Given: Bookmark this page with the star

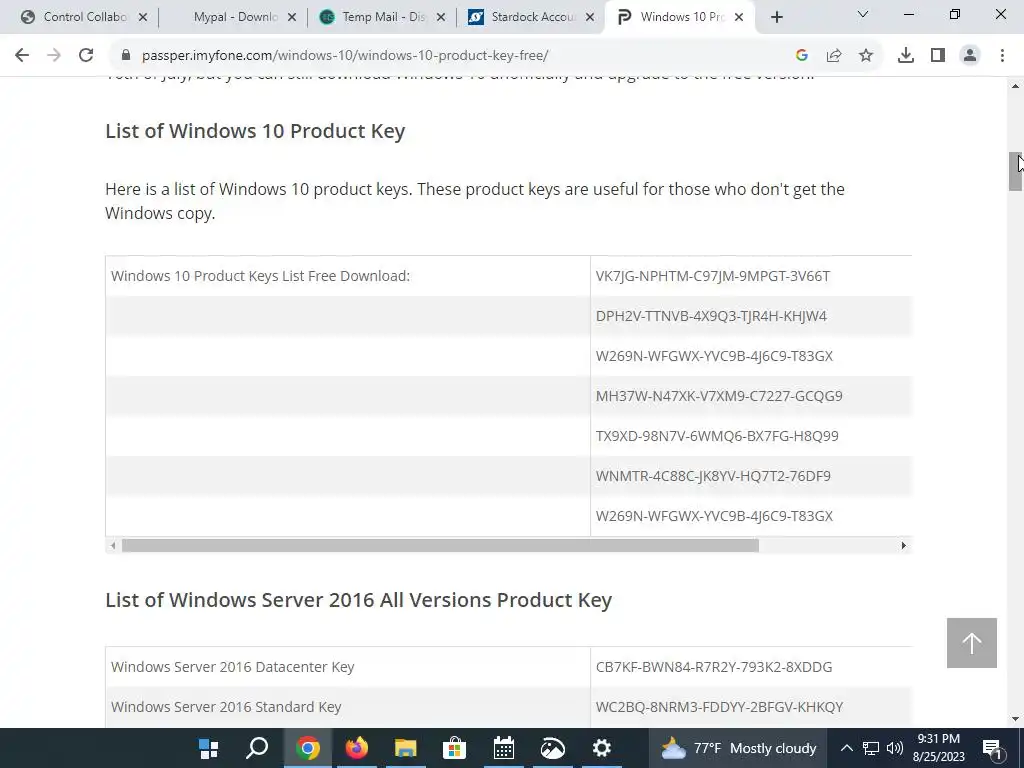Looking at the screenshot, I should click(x=866, y=56).
